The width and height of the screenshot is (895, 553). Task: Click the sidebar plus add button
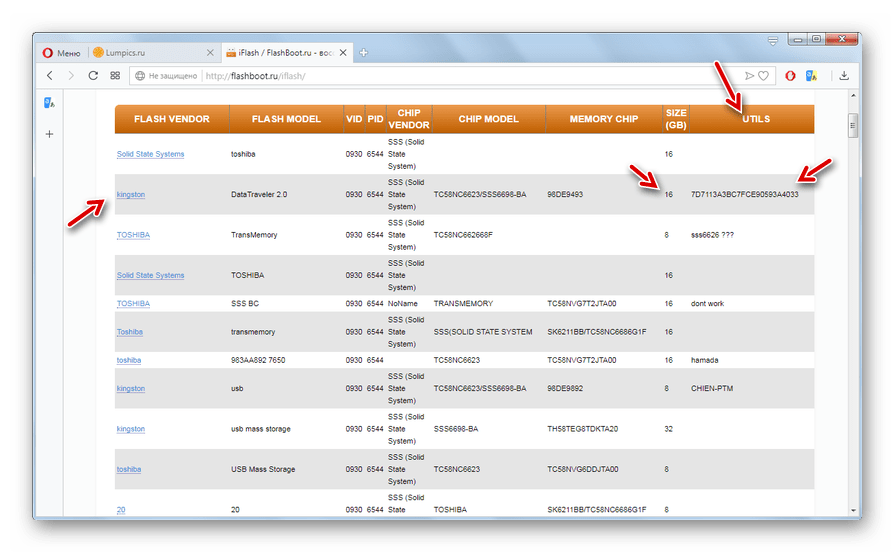point(50,134)
